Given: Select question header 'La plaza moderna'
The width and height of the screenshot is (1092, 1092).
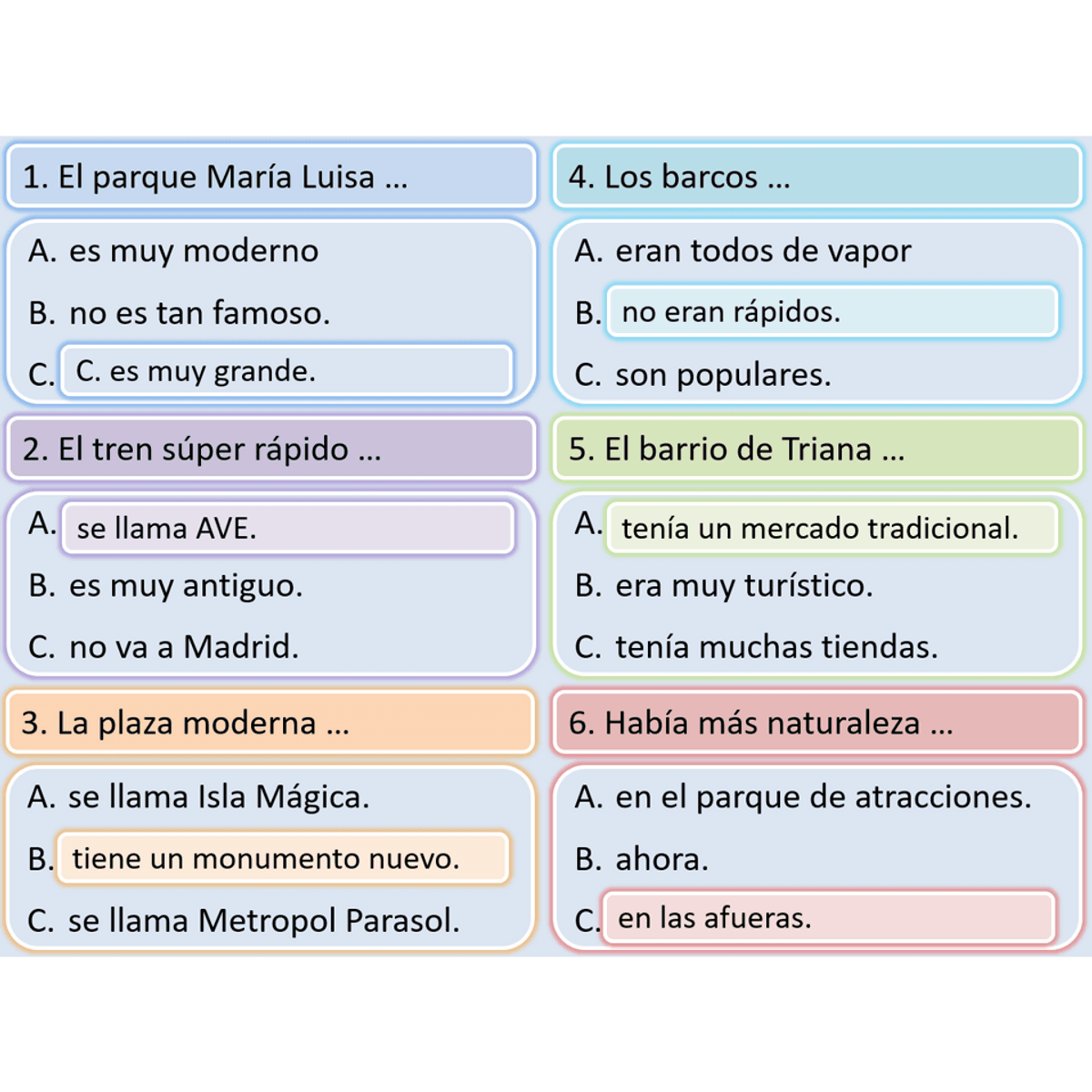Looking at the screenshot, I should 269,723.
